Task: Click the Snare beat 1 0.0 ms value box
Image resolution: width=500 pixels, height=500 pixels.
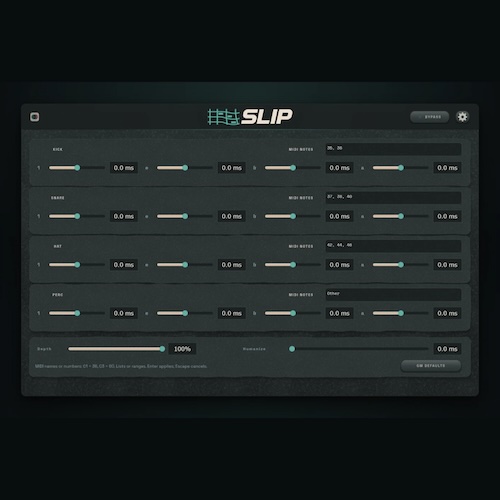Action: click(124, 216)
